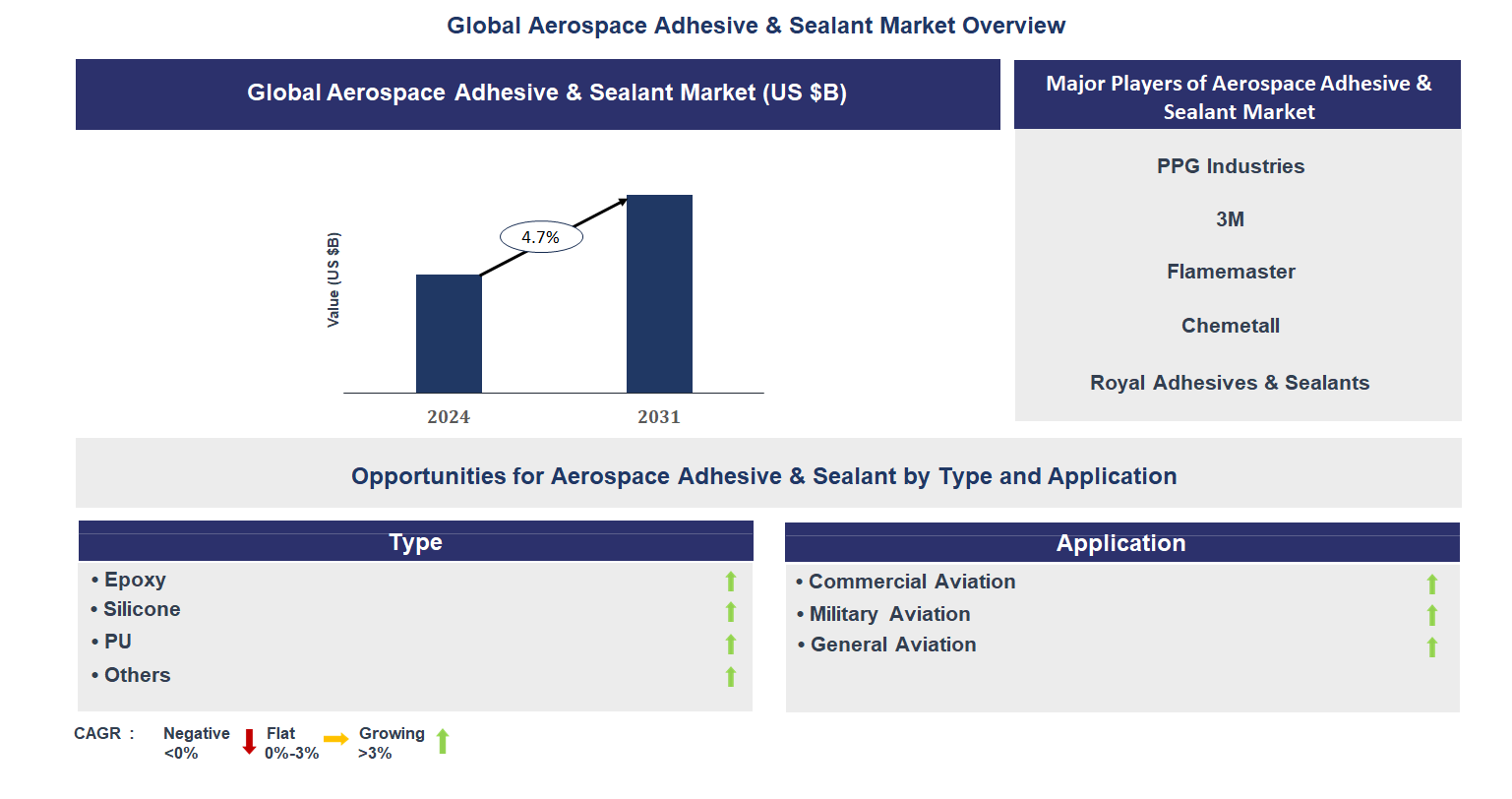
Task: Click the Major Players section title bar
Action: coord(1236,97)
